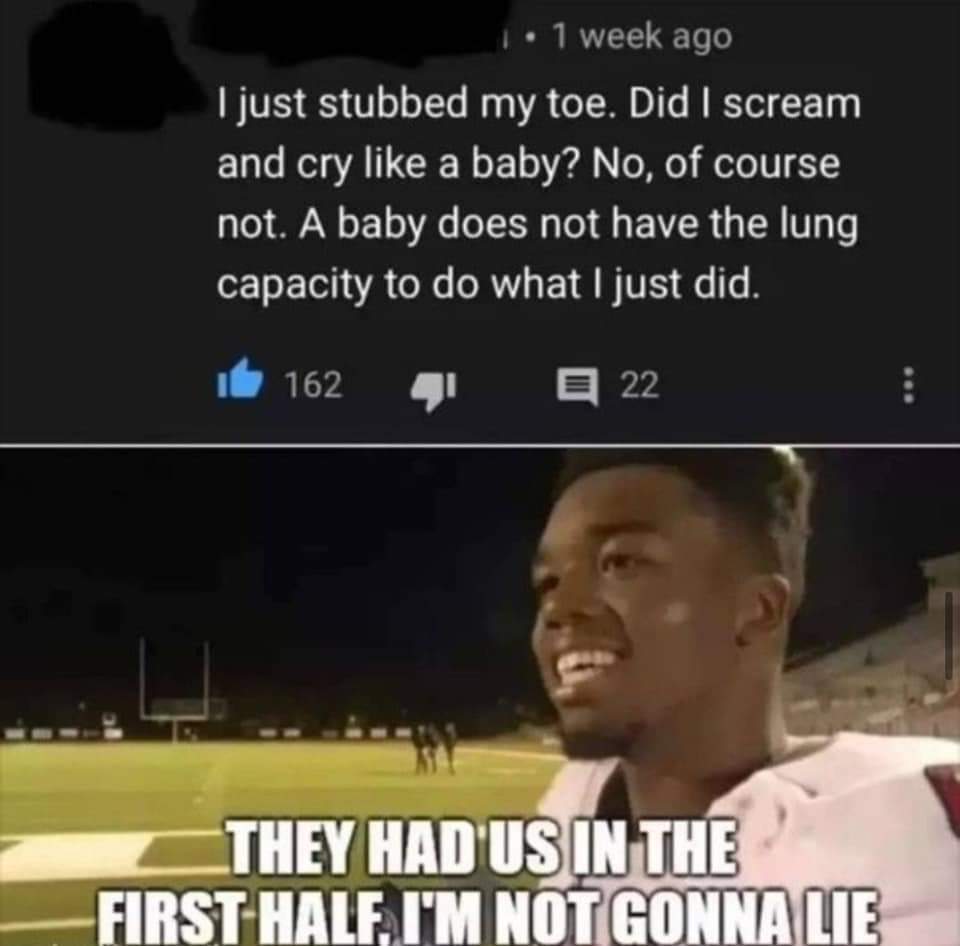Click the 22 replies count
This screenshot has width=960, height=946.
pos(640,386)
